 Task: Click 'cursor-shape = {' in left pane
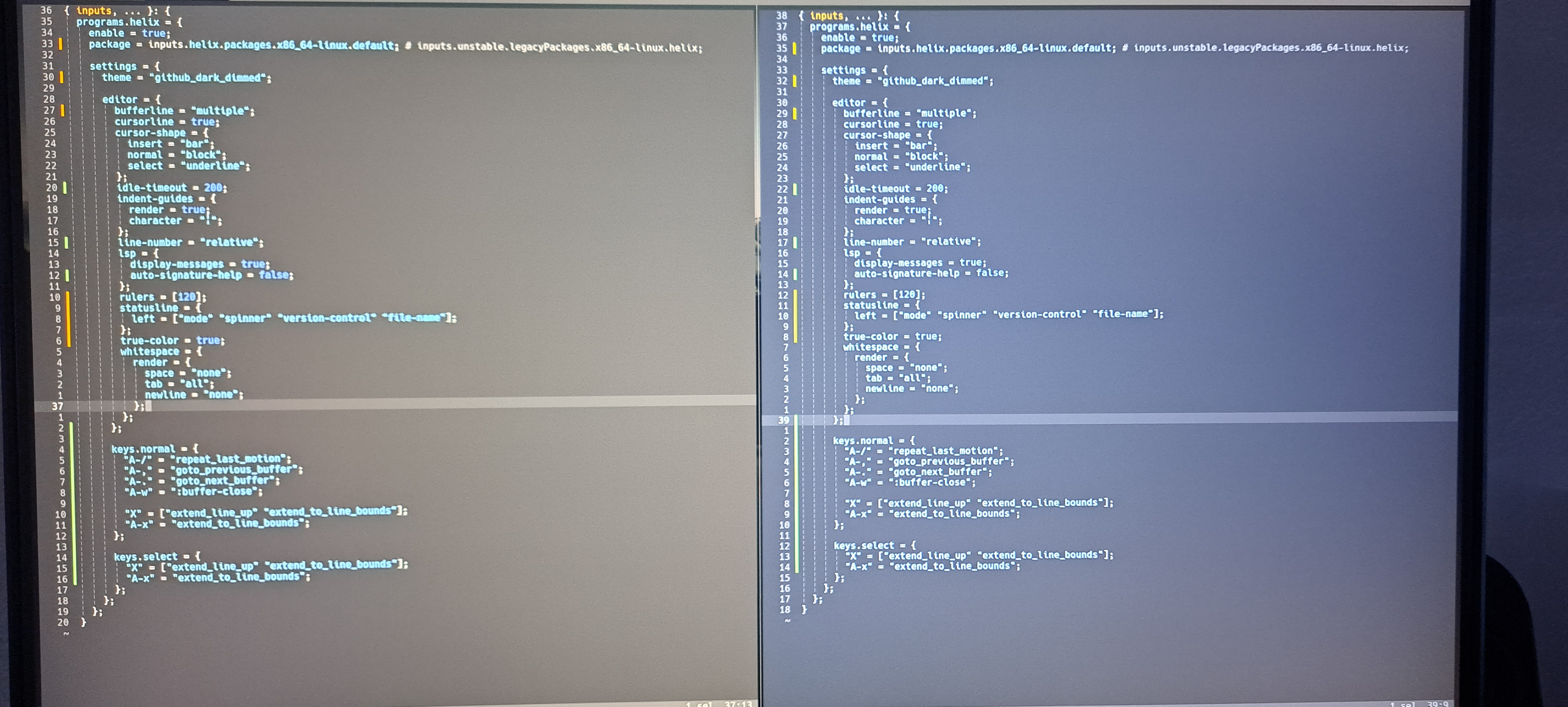[x=161, y=133]
